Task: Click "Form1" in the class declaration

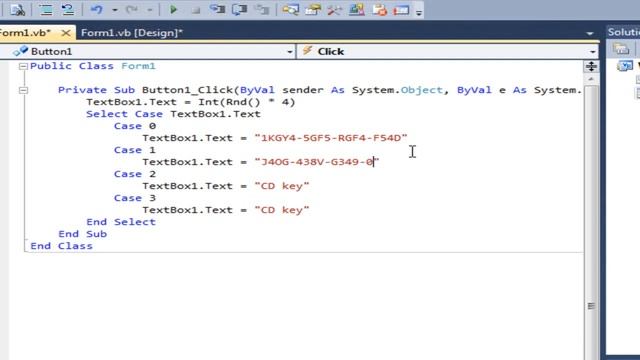Action: [x=138, y=66]
